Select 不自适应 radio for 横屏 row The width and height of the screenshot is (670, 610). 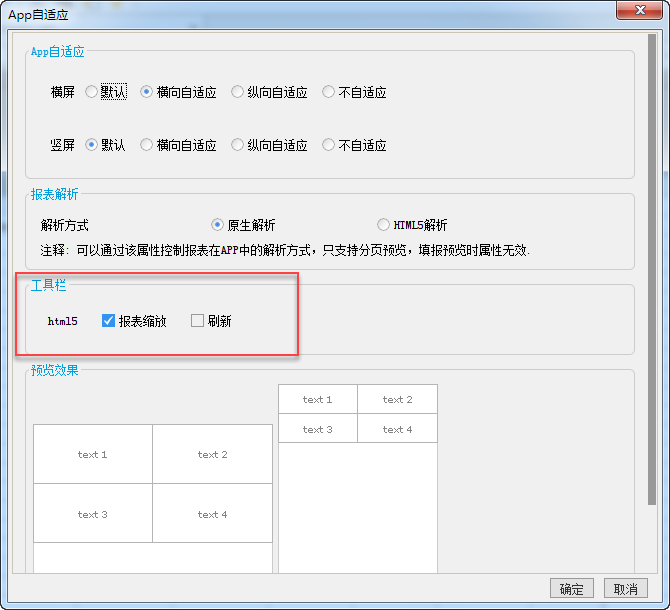(328, 92)
